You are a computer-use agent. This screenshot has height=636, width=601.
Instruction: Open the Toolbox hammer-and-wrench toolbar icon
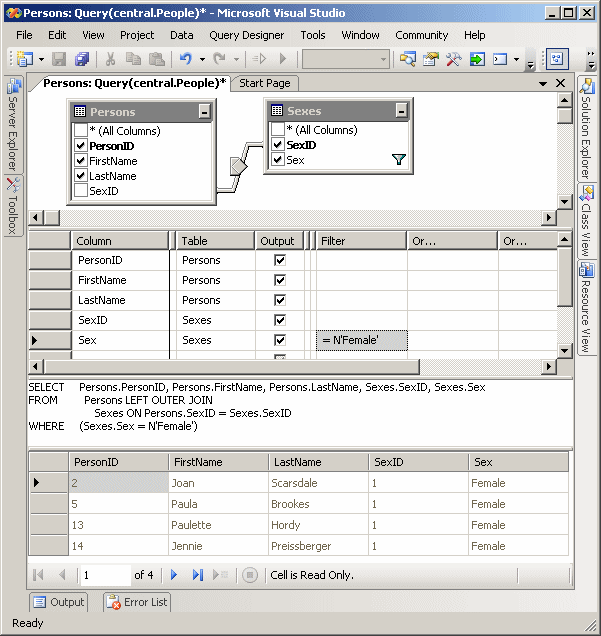point(454,59)
